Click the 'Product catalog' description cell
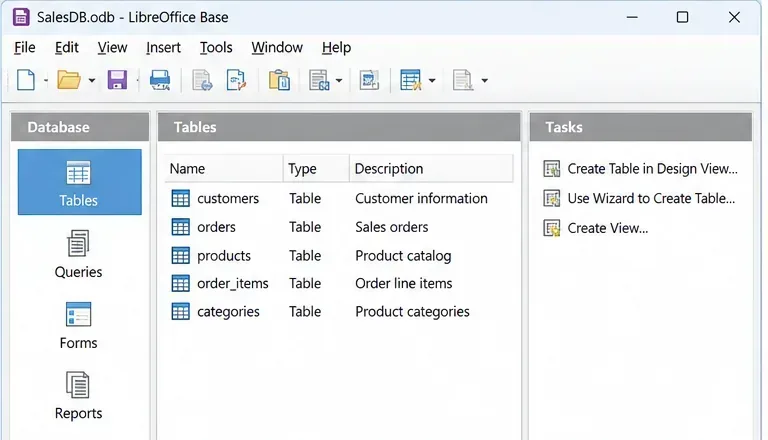 [x=403, y=255]
